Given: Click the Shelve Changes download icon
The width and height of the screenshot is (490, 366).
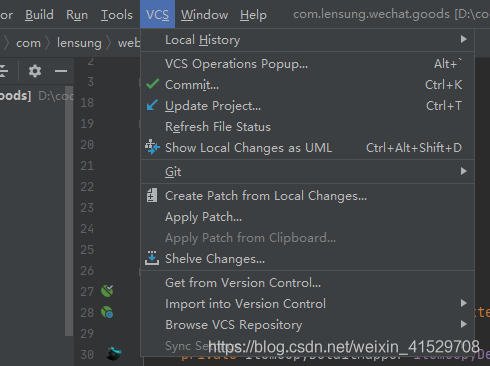Looking at the screenshot, I should [x=152, y=258].
